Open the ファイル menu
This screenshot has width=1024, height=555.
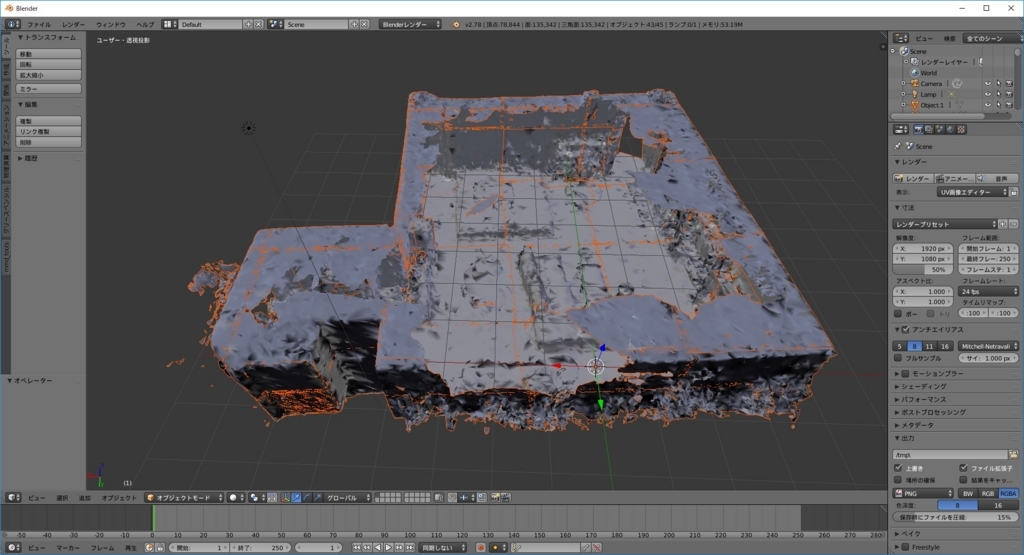coord(38,23)
